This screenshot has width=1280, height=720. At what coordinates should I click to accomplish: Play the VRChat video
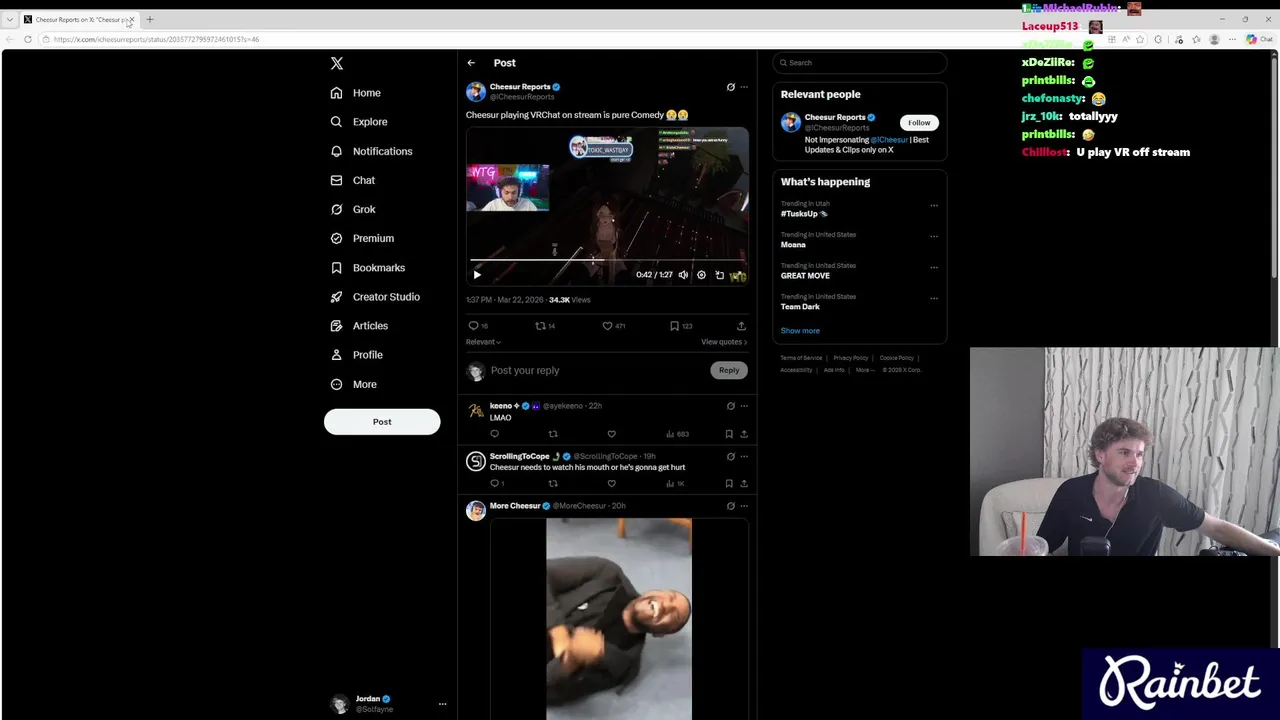click(x=477, y=275)
